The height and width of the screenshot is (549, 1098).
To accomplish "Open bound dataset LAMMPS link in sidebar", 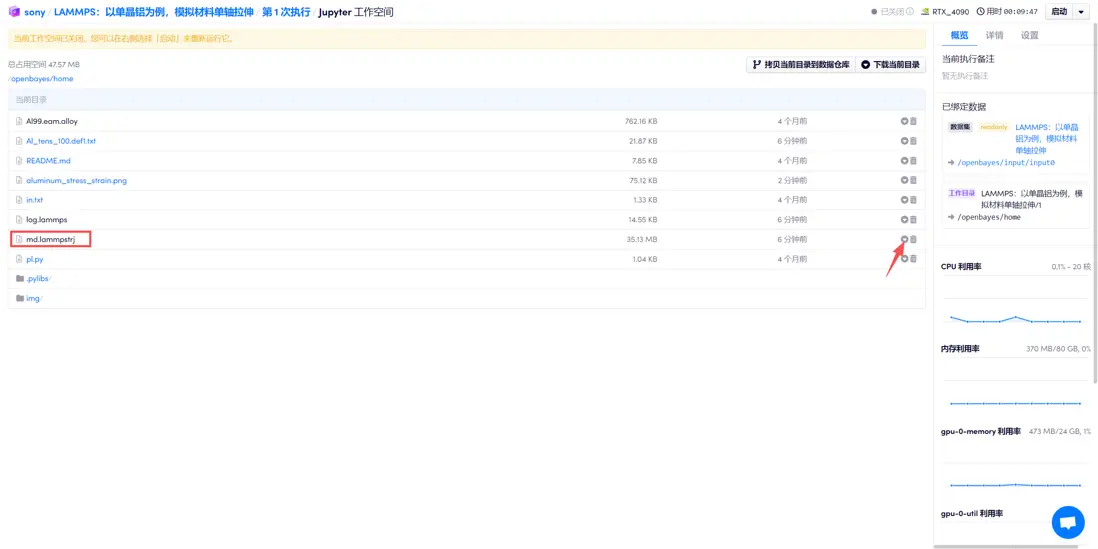I will pos(1046,139).
